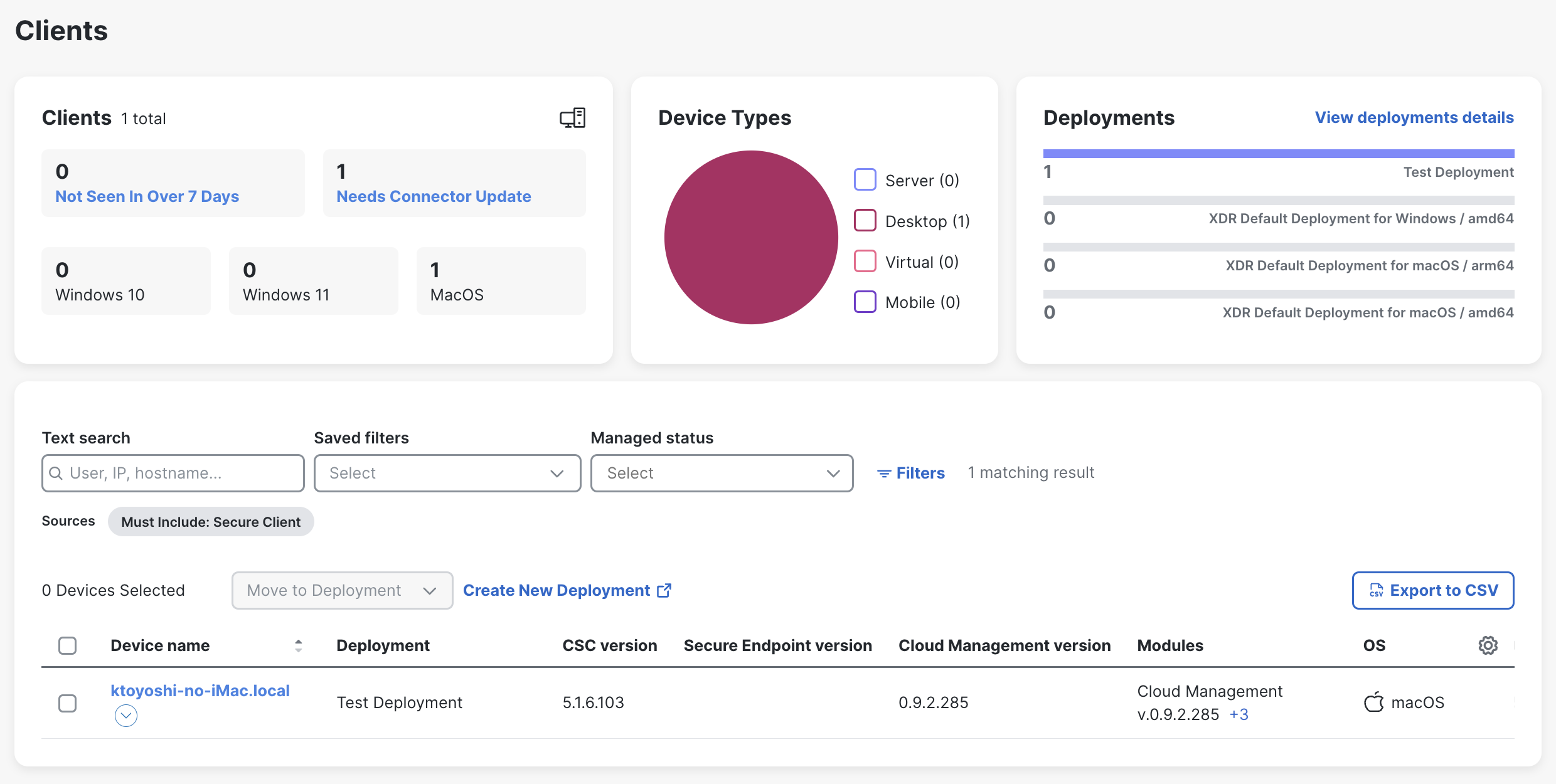This screenshot has width=1556, height=784.
Task: Click the Apple macOS icon in OS column
Action: click(x=1373, y=702)
